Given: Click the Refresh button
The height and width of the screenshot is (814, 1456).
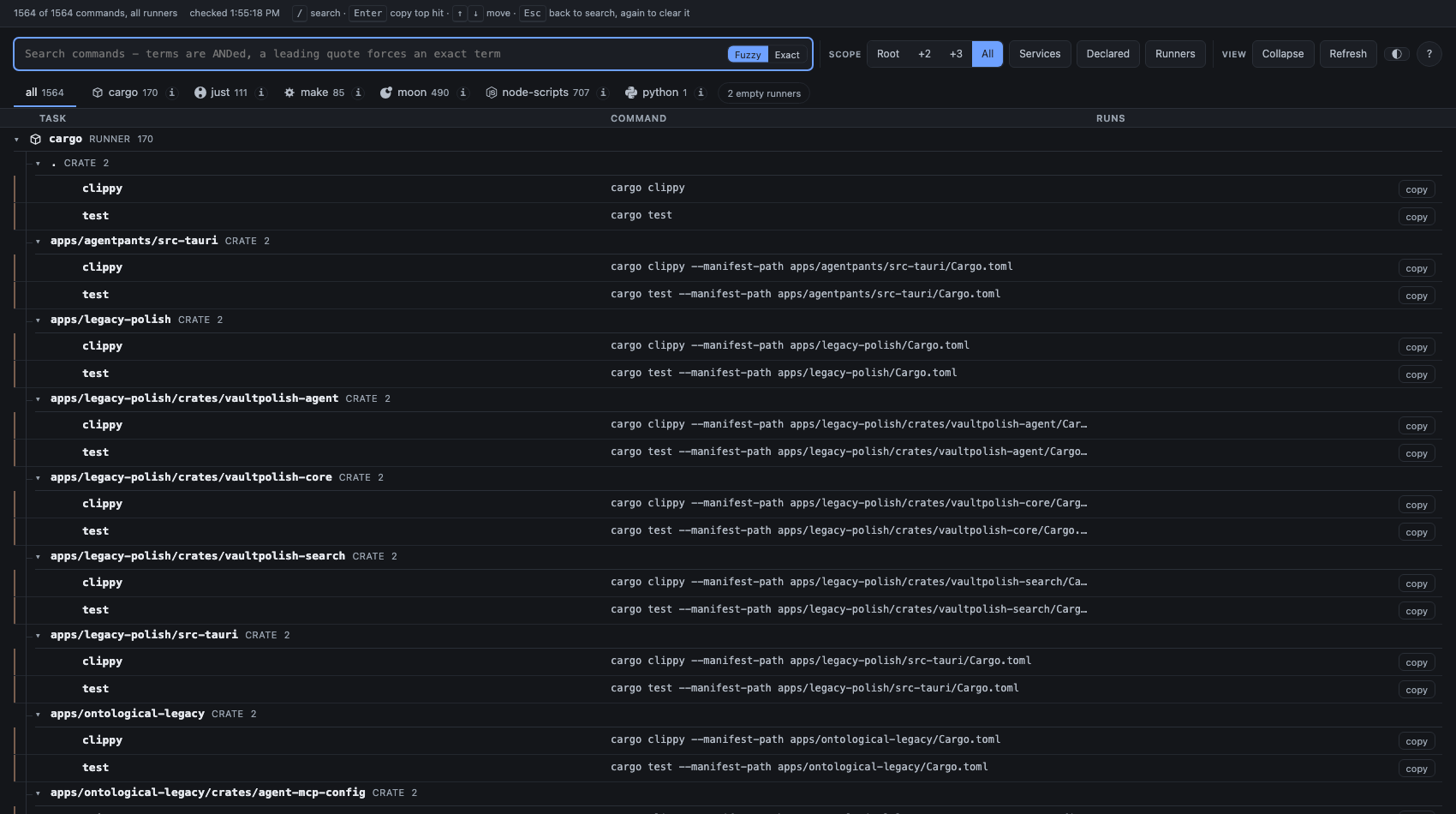Looking at the screenshot, I should pos(1348,54).
